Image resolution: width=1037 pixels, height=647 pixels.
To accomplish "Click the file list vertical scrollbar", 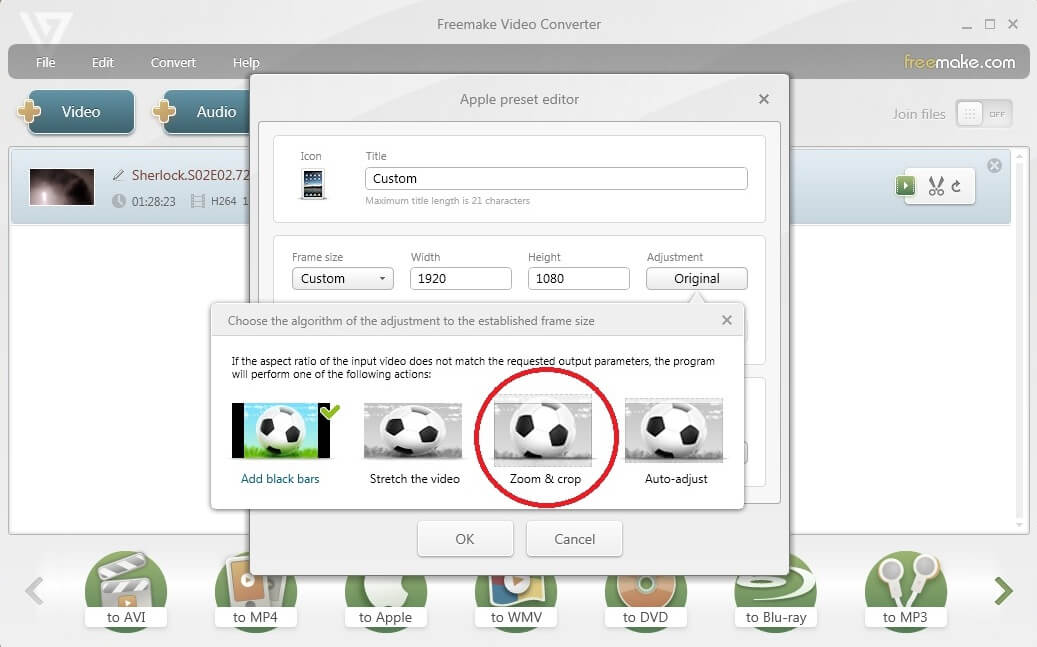I will pos(1019,341).
